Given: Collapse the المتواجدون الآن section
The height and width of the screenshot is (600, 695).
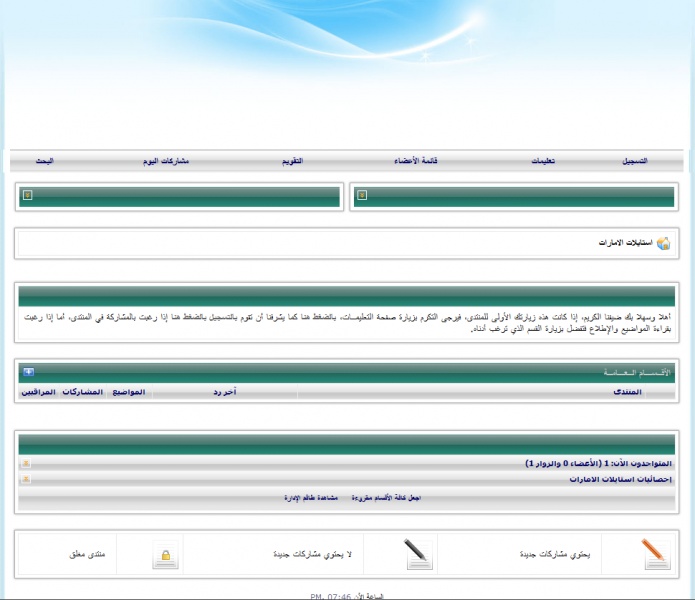Looking at the screenshot, I should tap(26, 464).
